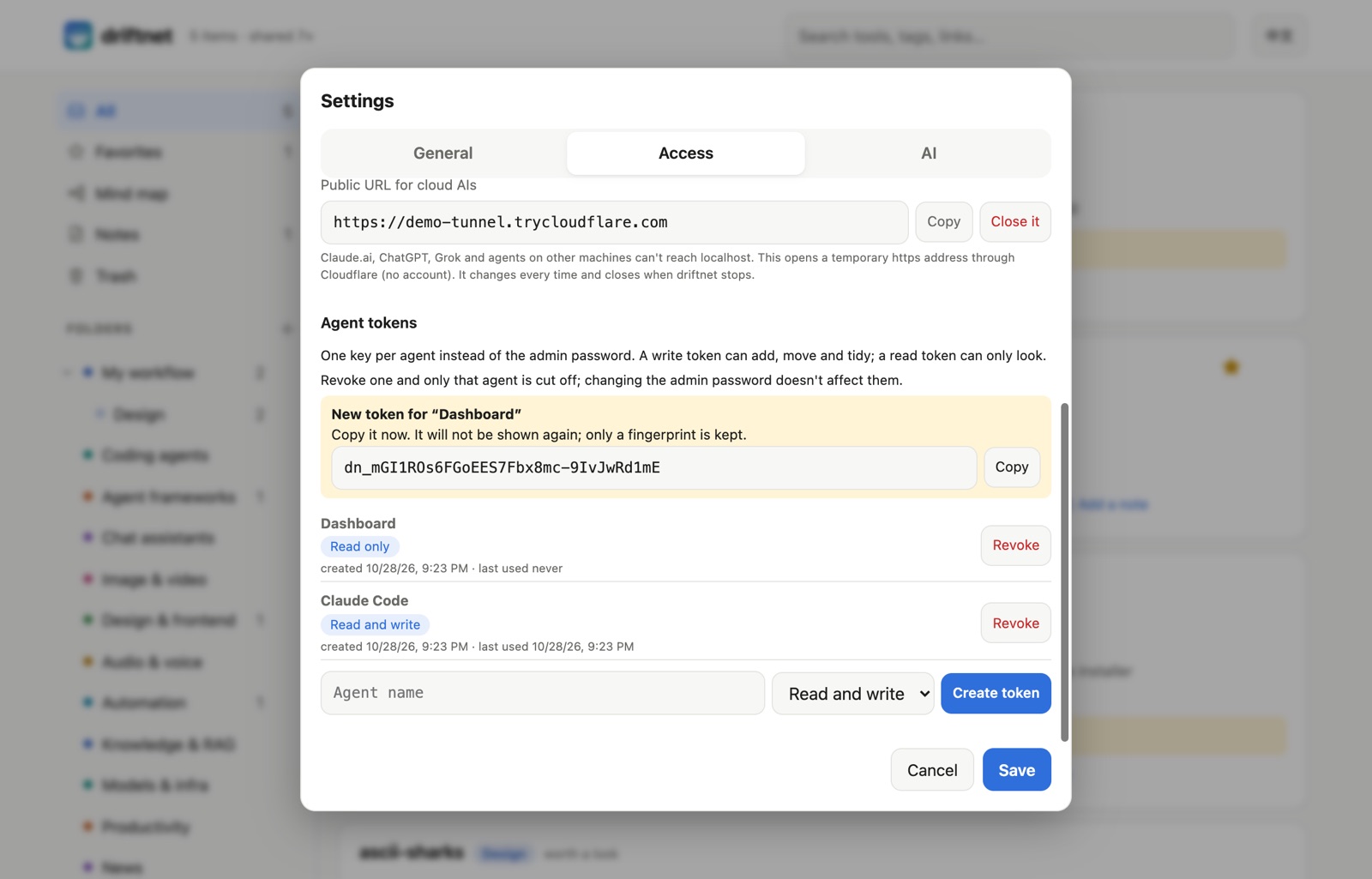Image resolution: width=1372 pixels, height=879 pixels.
Task: Click the red Close it tunnel button
Action: point(1015,222)
